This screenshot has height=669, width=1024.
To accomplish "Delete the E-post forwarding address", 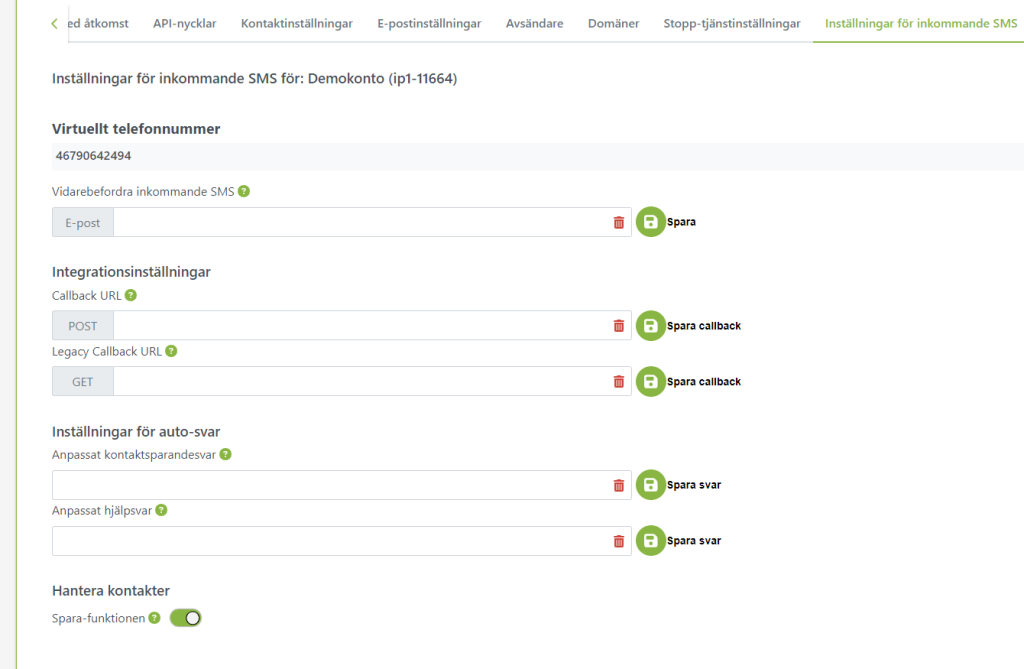I will 618,223.
